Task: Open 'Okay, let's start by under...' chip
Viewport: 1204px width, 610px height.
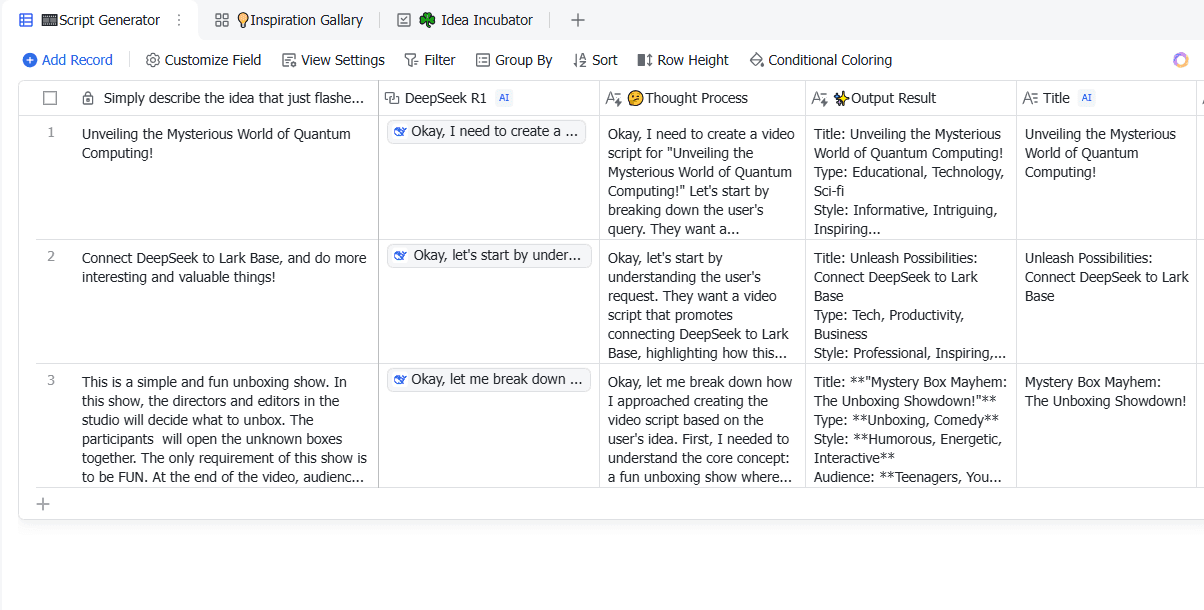Action: click(488, 255)
